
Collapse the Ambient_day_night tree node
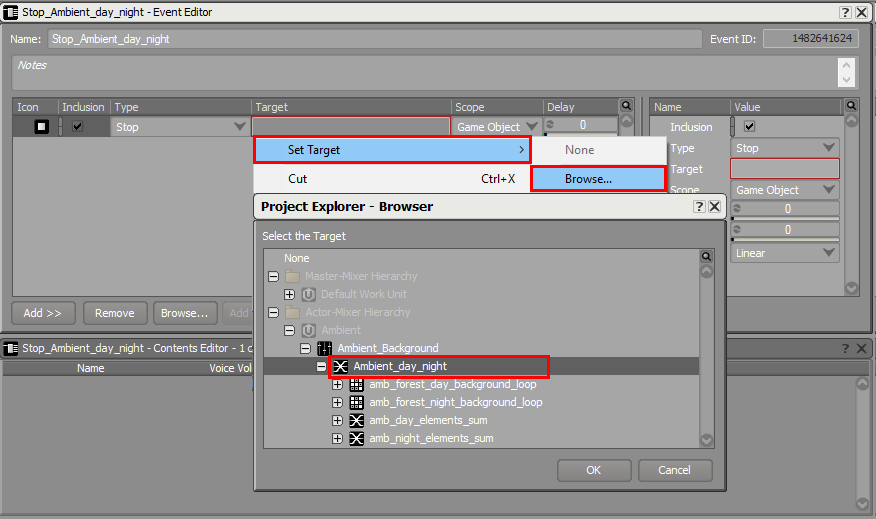pos(322,366)
